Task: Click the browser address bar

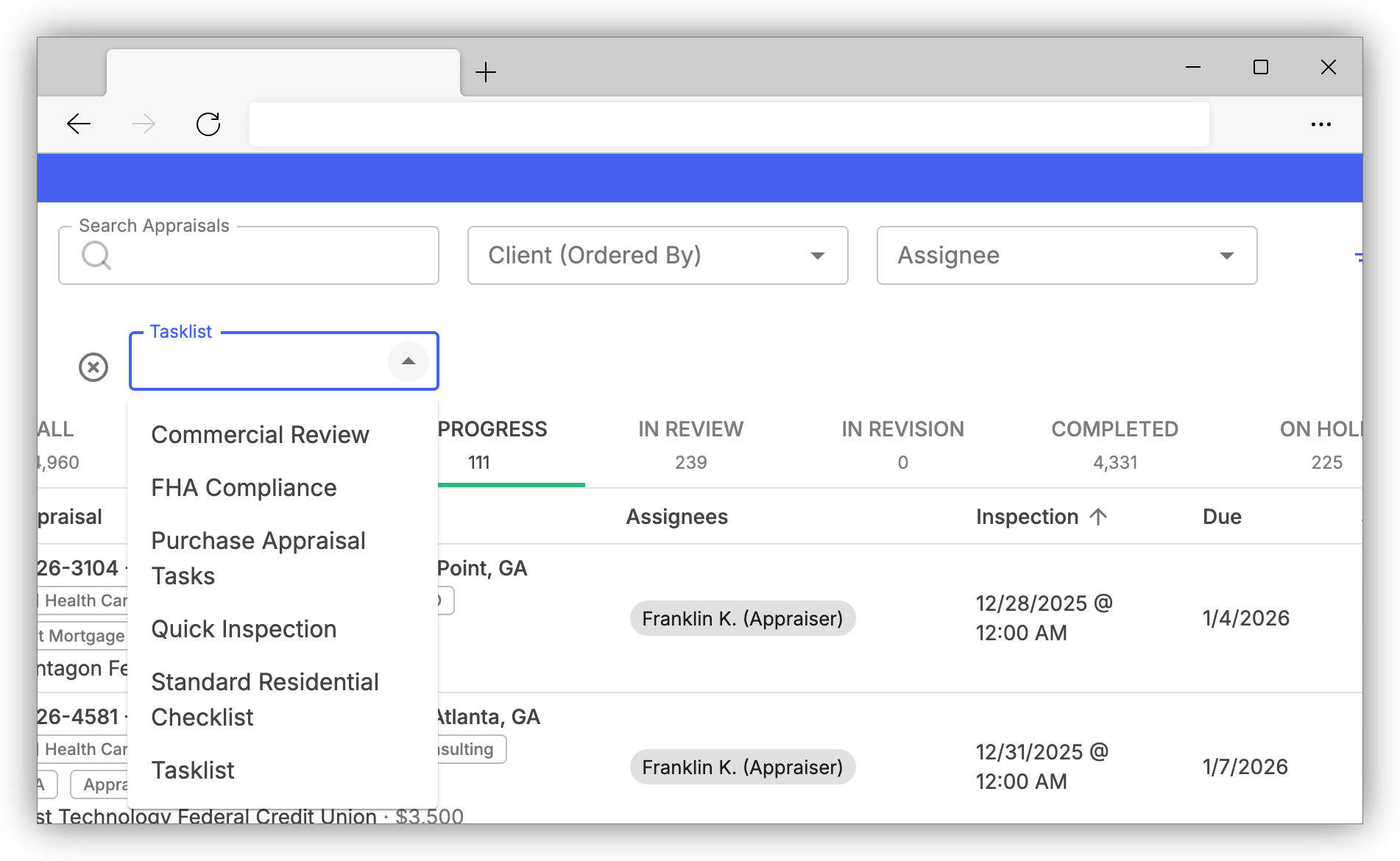Action: (x=729, y=124)
